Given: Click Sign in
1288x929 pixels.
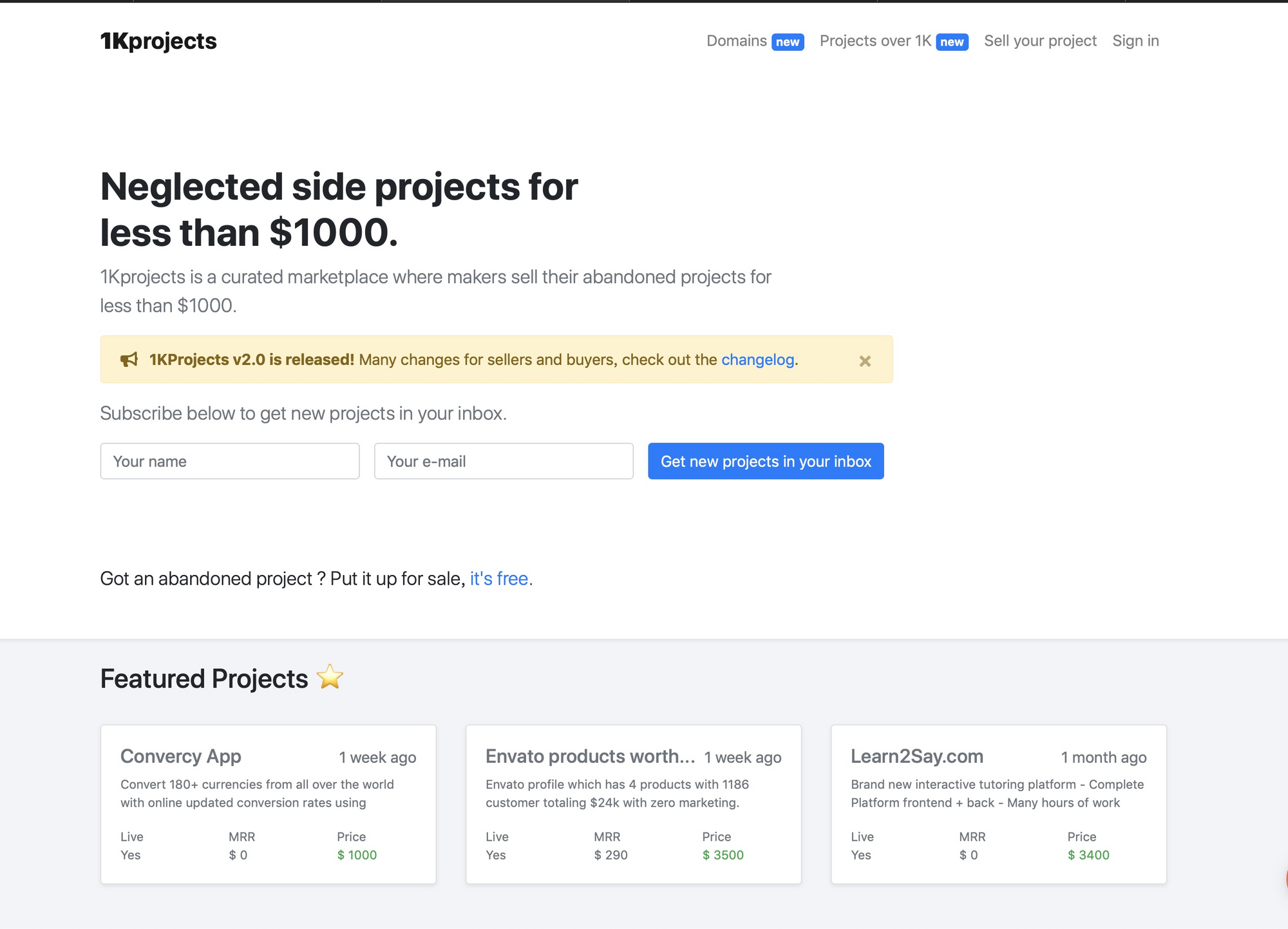Looking at the screenshot, I should point(1135,41).
